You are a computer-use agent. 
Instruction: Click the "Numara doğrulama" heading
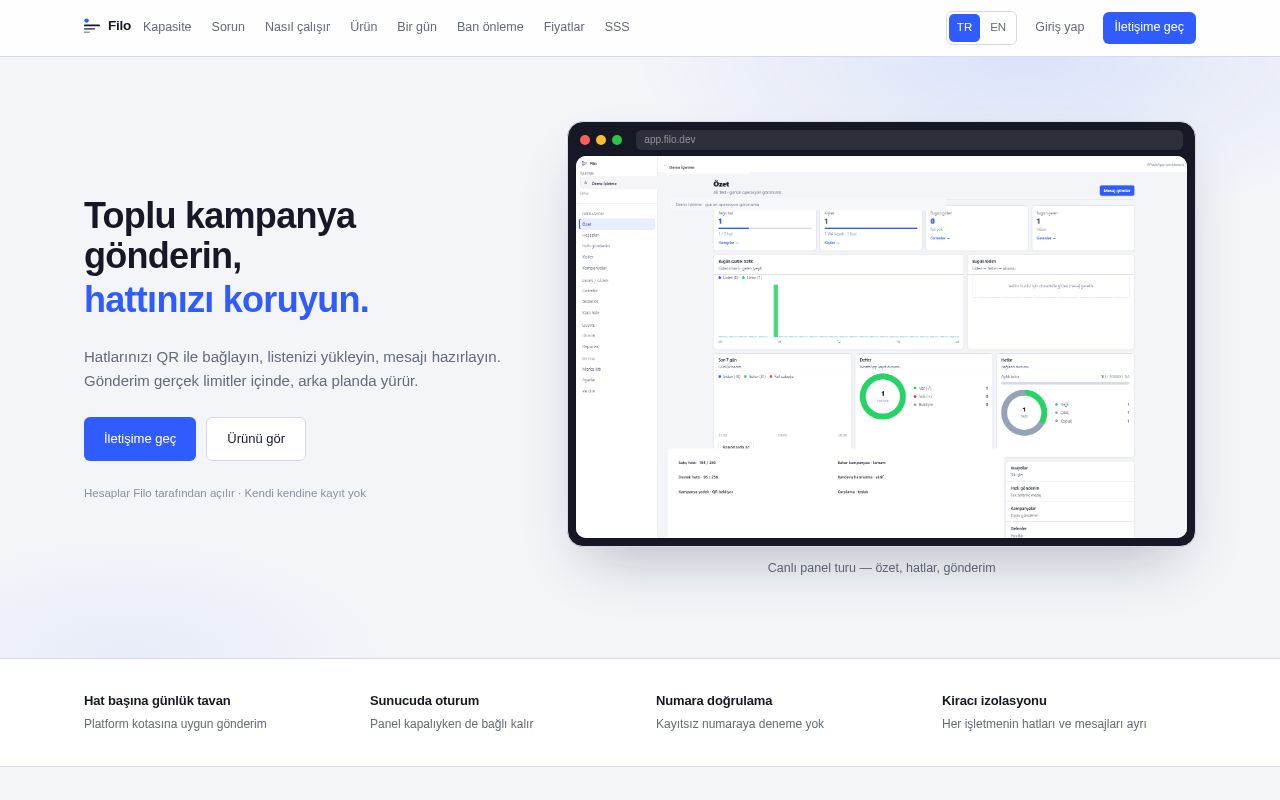714,701
